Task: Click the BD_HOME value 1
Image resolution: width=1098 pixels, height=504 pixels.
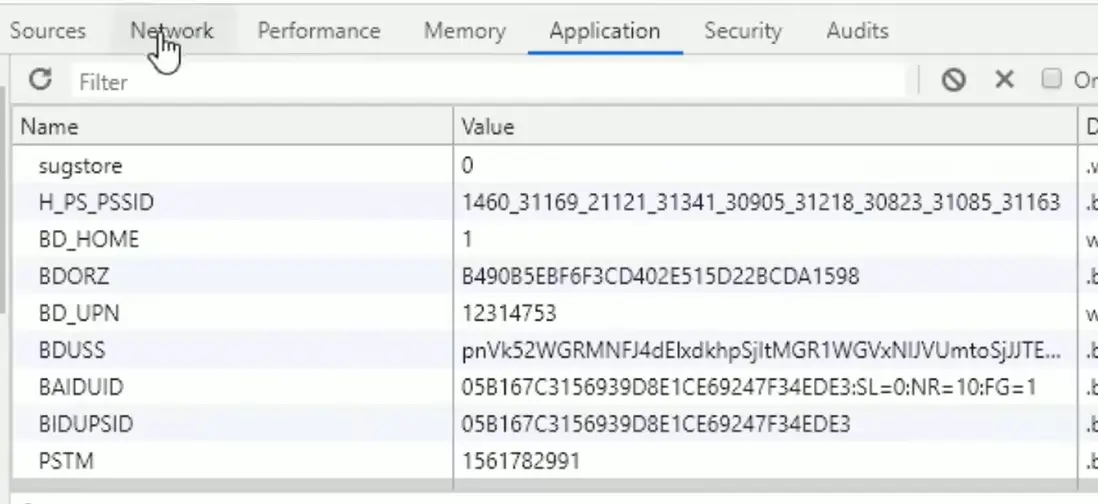Action: pos(466,239)
